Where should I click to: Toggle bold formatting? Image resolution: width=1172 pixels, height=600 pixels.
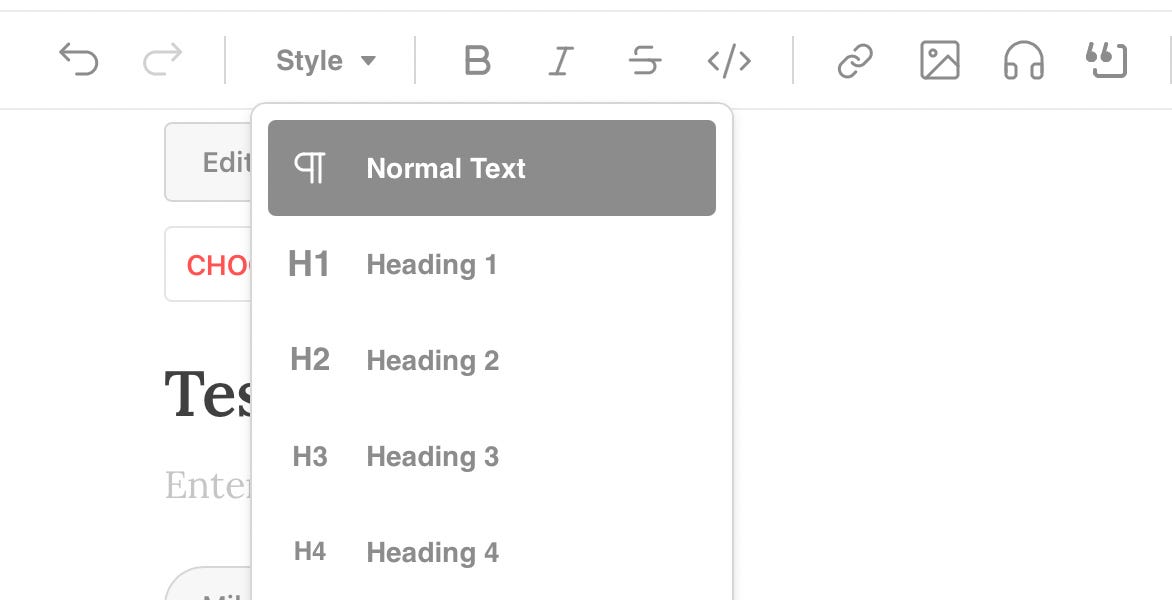coord(477,60)
